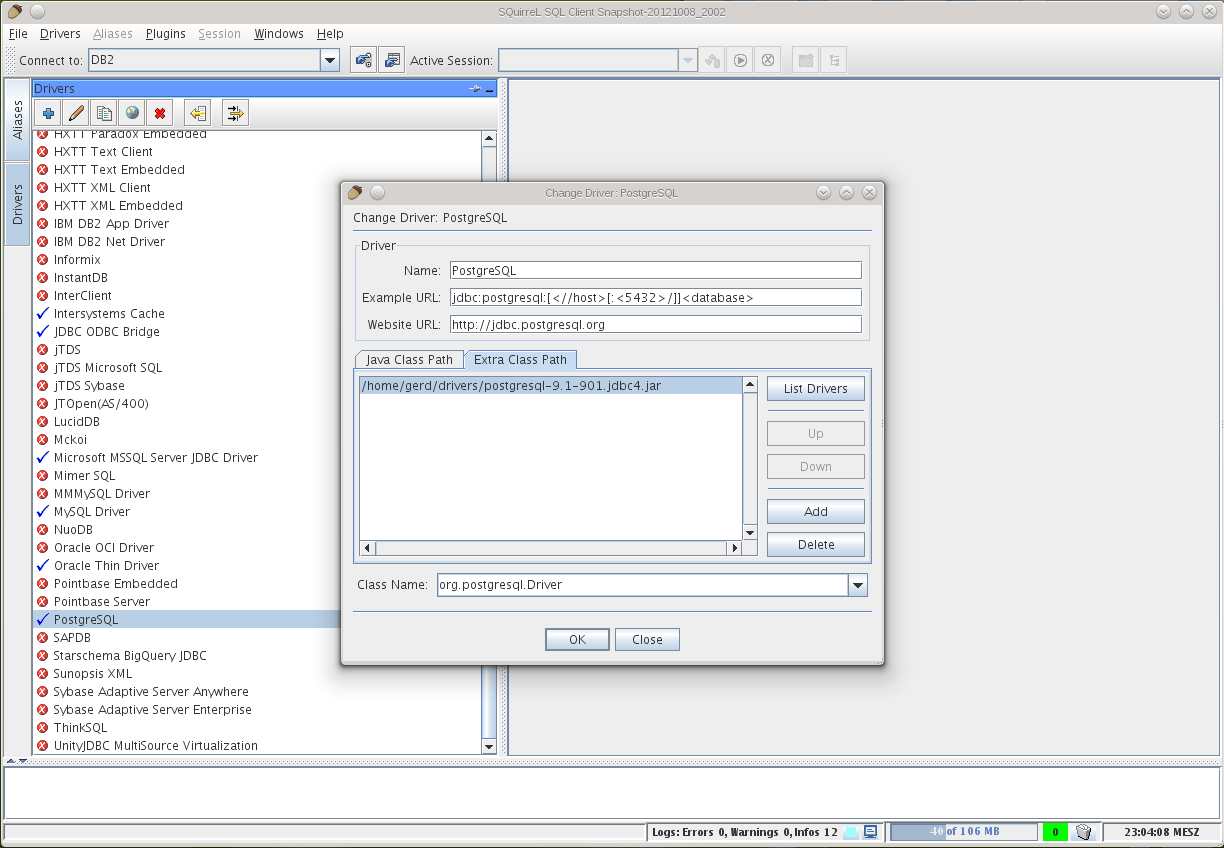The width and height of the screenshot is (1224, 848).
Task: Copy the selected driver using the copy icon
Action: pos(104,112)
